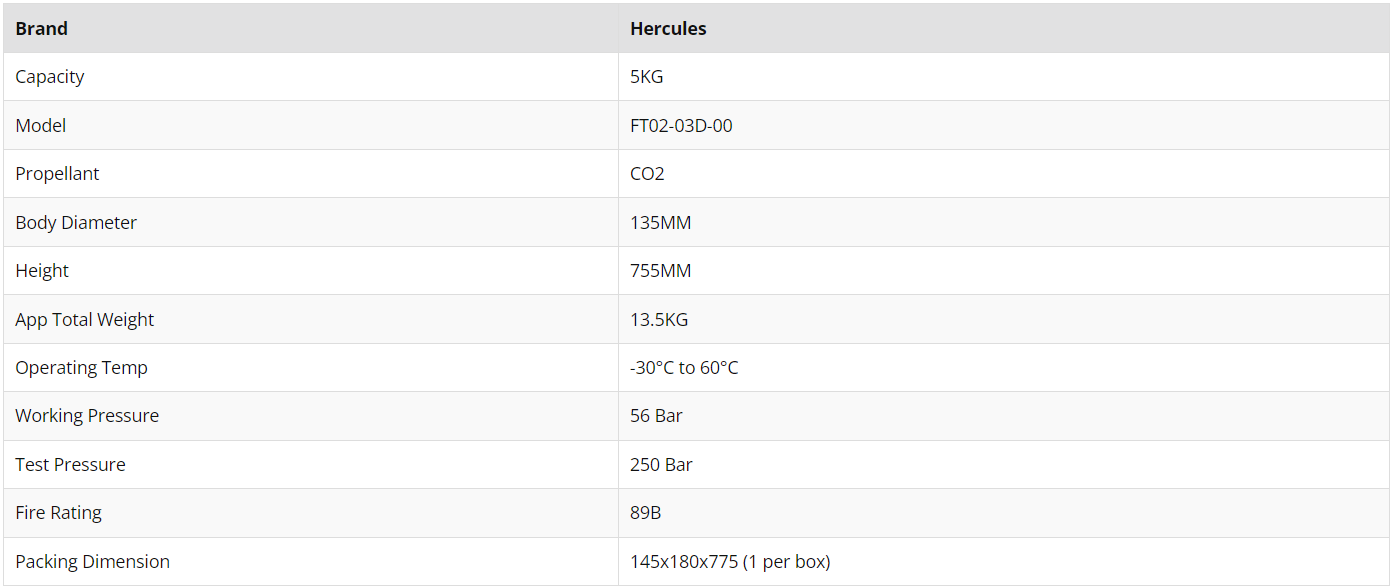Viewport: 1391px width, 588px height.
Task: Select the 5KG capacity value
Action: pyautogui.click(x=647, y=77)
